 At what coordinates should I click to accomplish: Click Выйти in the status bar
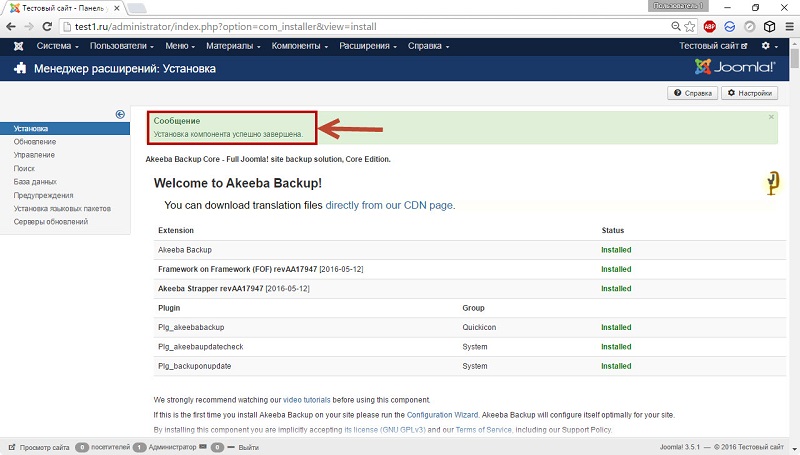pos(243,447)
